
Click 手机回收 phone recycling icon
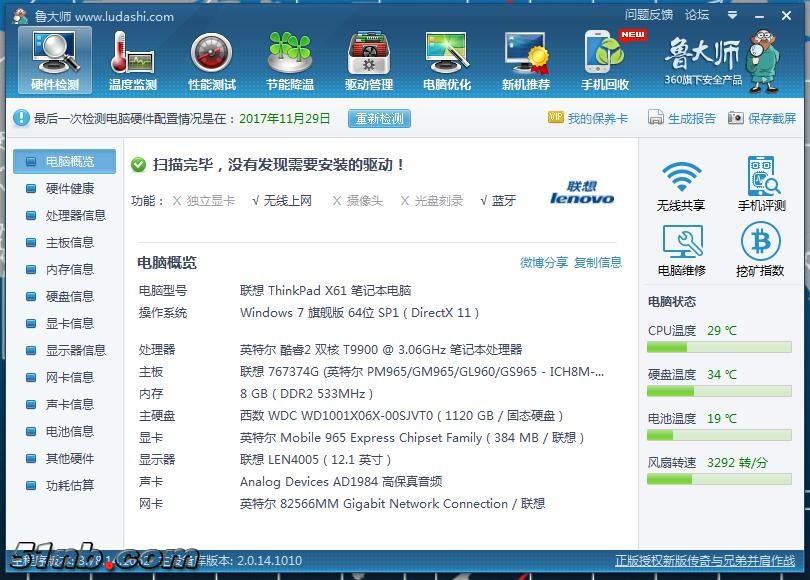click(x=605, y=60)
